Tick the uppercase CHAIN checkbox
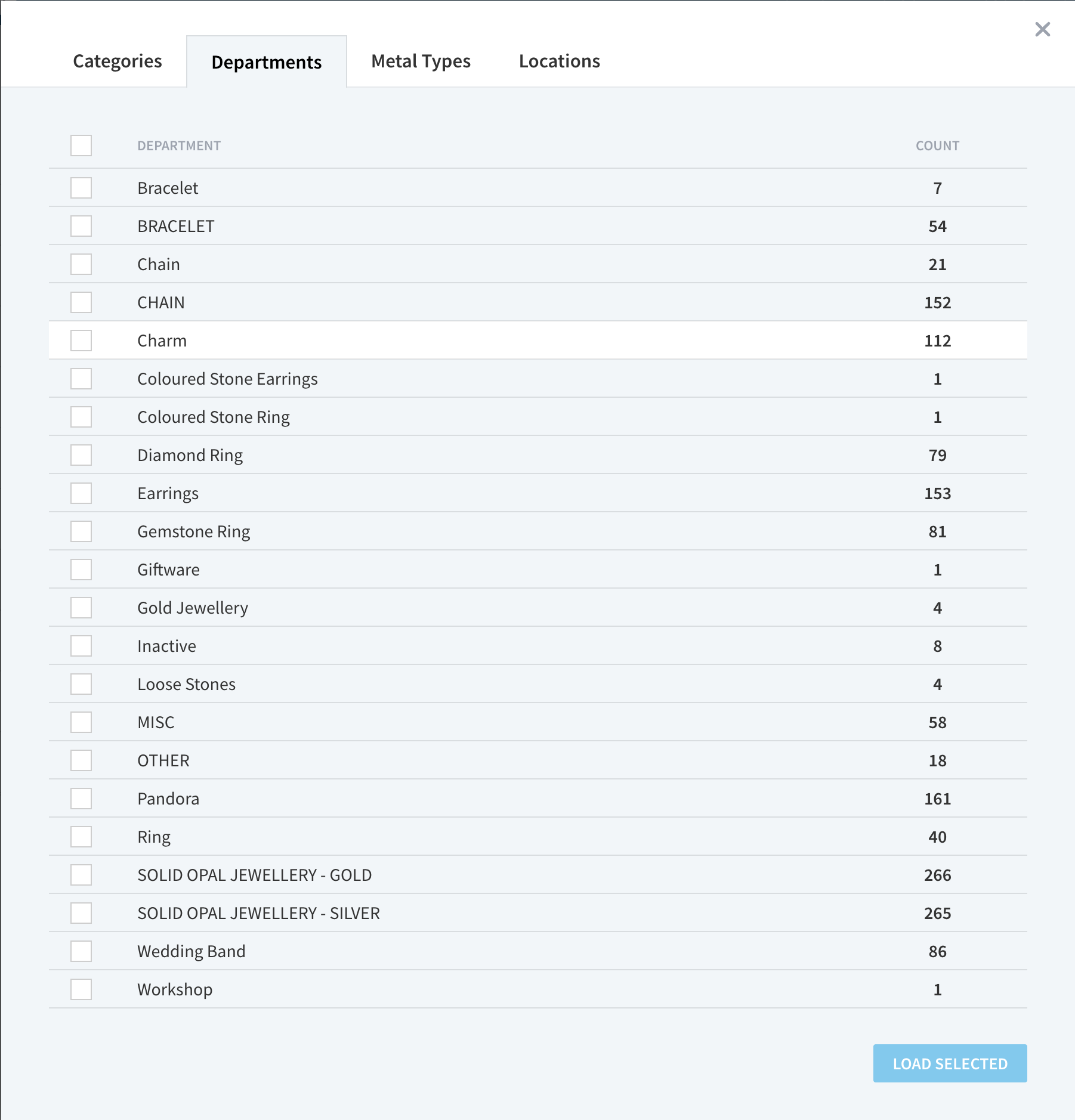This screenshot has height=1120, width=1075. [x=81, y=302]
